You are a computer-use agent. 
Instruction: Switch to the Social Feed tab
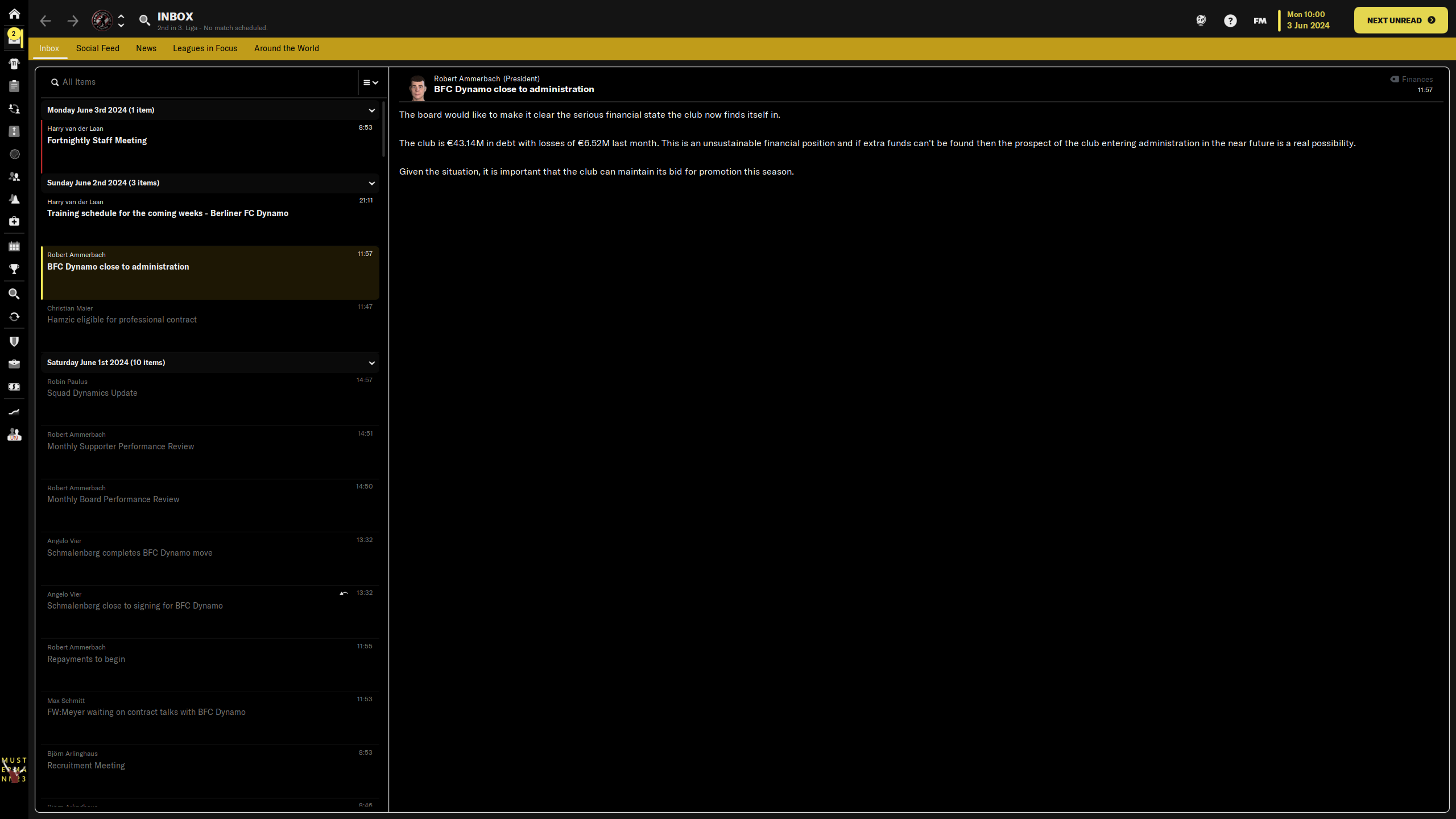pyautogui.click(x=97, y=48)
